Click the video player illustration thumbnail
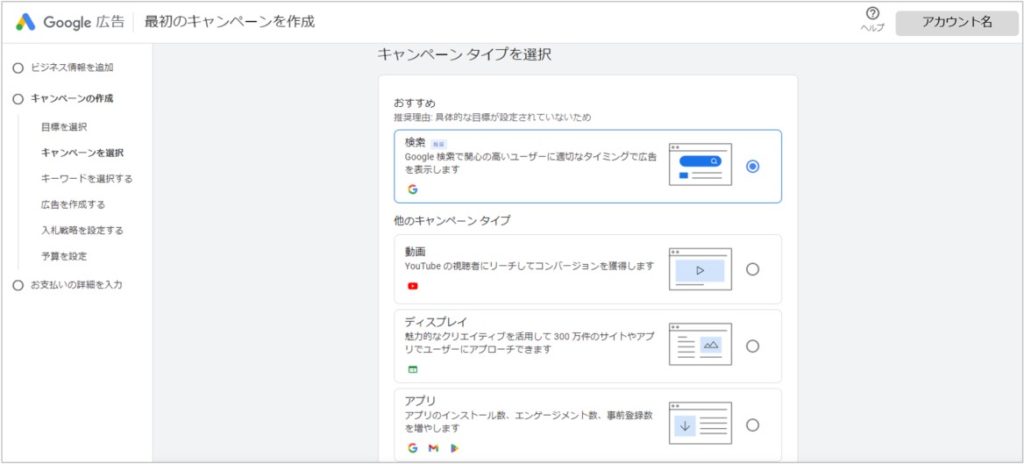1024x464 pixels. (700, 269)
